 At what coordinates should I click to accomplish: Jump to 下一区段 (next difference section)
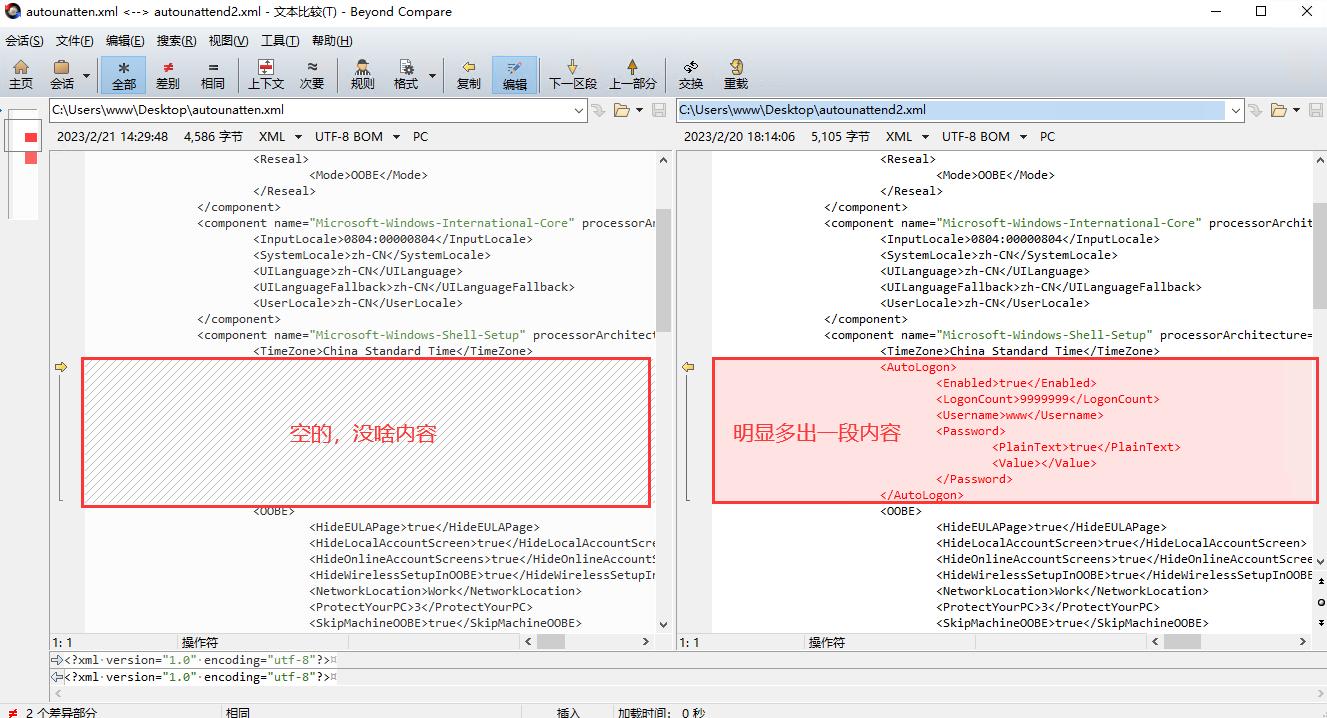coord(572,74)
